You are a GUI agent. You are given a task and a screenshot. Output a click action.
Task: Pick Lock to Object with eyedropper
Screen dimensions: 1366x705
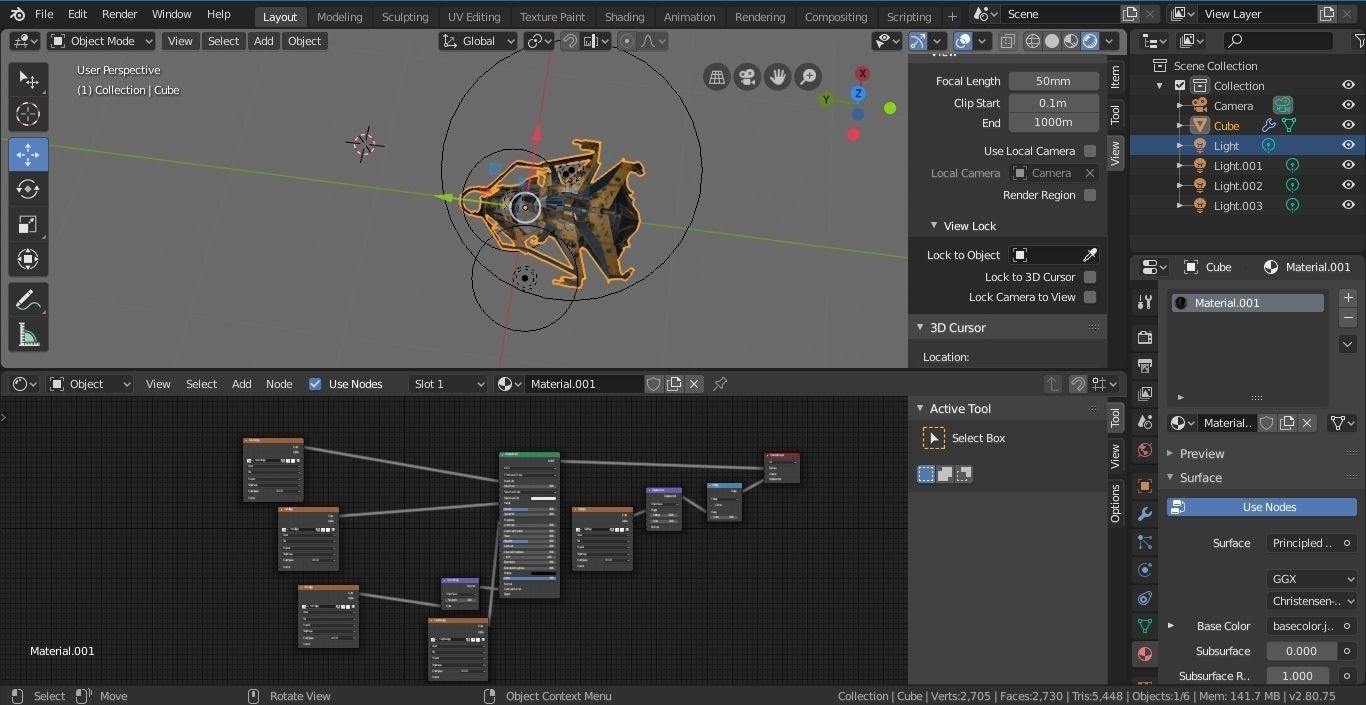point(1090,255)
